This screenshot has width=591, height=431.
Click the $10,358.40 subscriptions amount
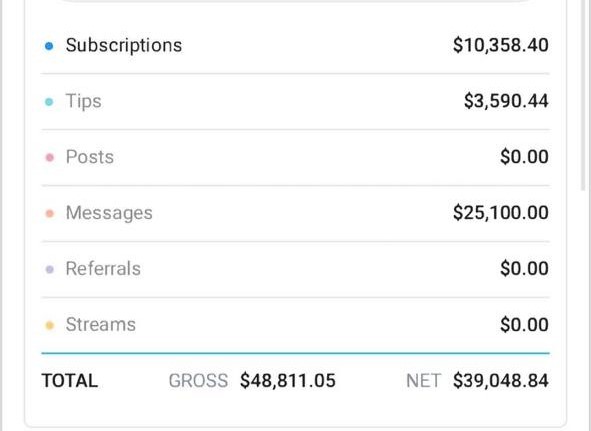501,45
